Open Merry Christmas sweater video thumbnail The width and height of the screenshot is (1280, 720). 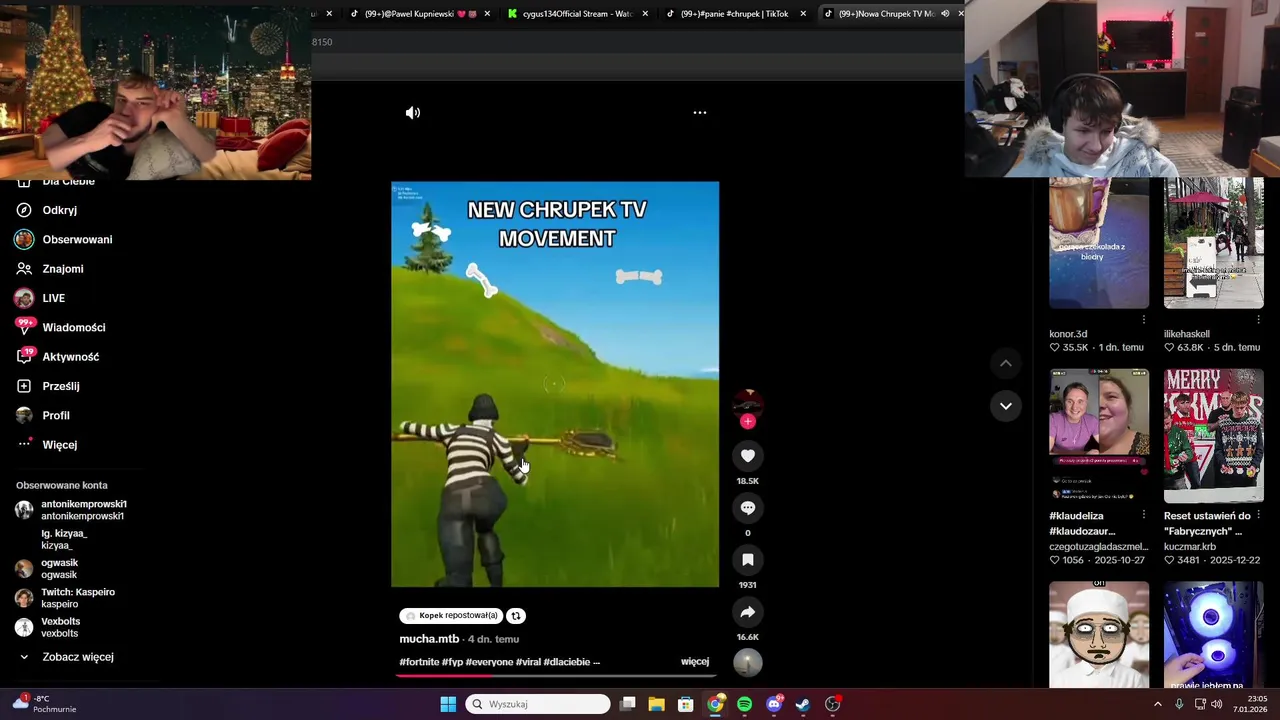(x=1214, y=436)
